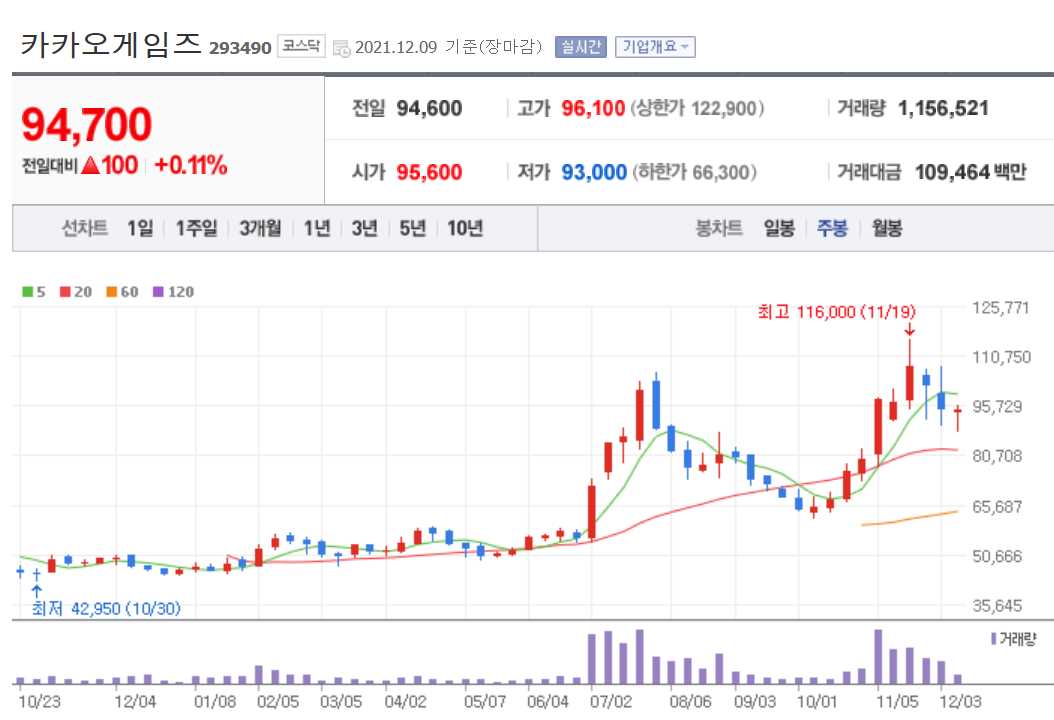Click the previous close value 94,600
The height and width of the screenshot is (720, 1054).
[429, 108]
